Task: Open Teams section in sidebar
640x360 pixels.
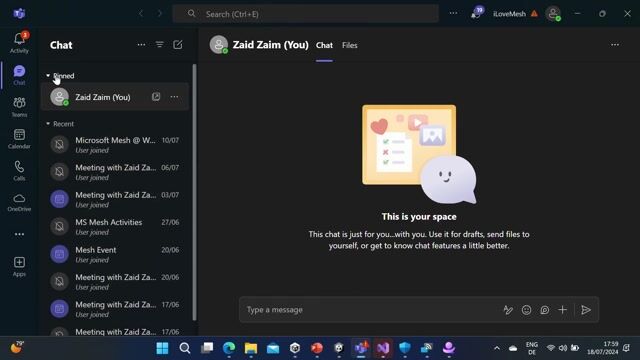Action: pos(19,107)
